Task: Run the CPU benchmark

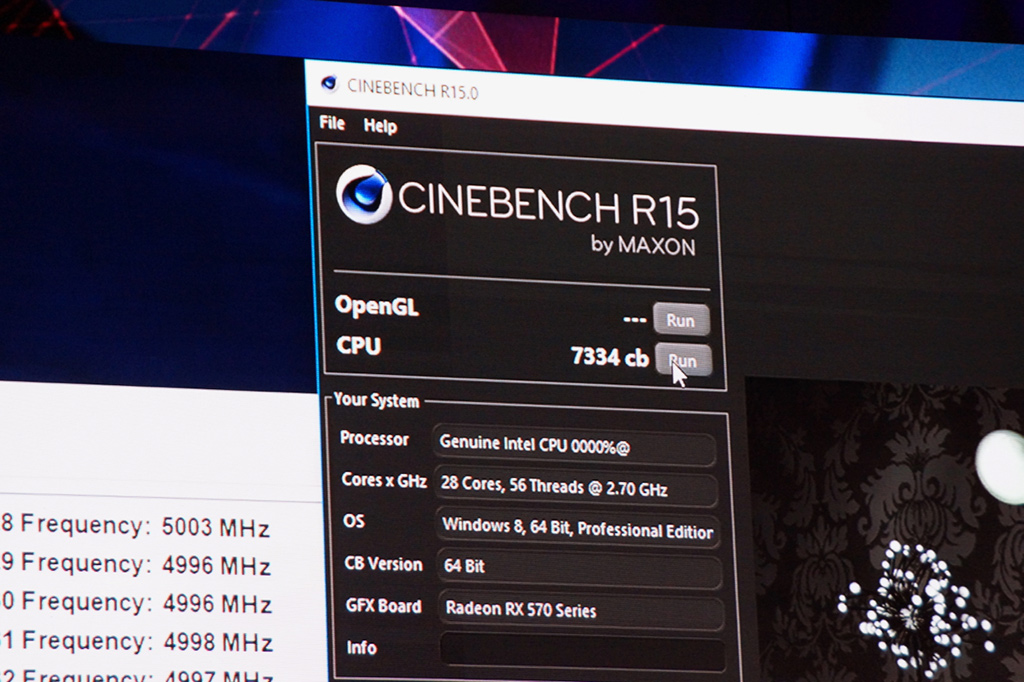Action: coord(683,360)
